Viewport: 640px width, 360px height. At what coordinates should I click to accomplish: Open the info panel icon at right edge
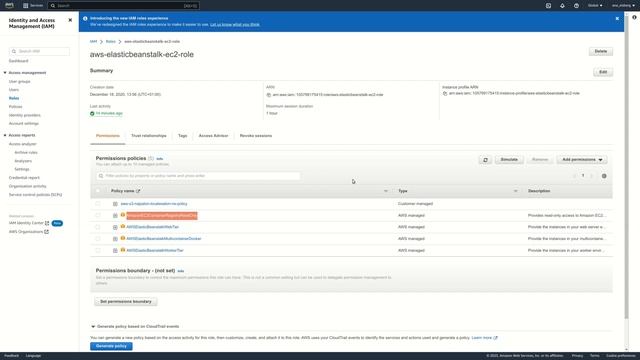pos(634,18)
